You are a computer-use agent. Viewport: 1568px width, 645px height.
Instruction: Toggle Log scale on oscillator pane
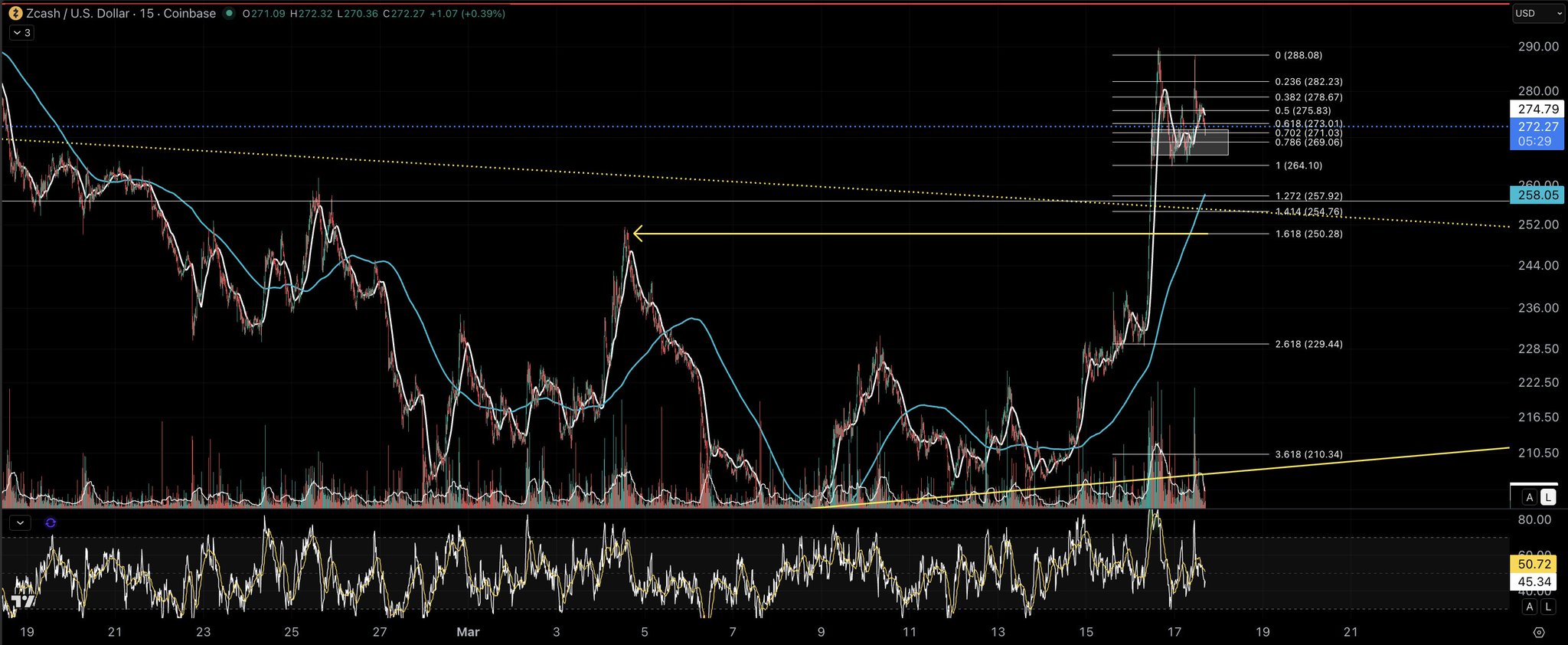1548,607
